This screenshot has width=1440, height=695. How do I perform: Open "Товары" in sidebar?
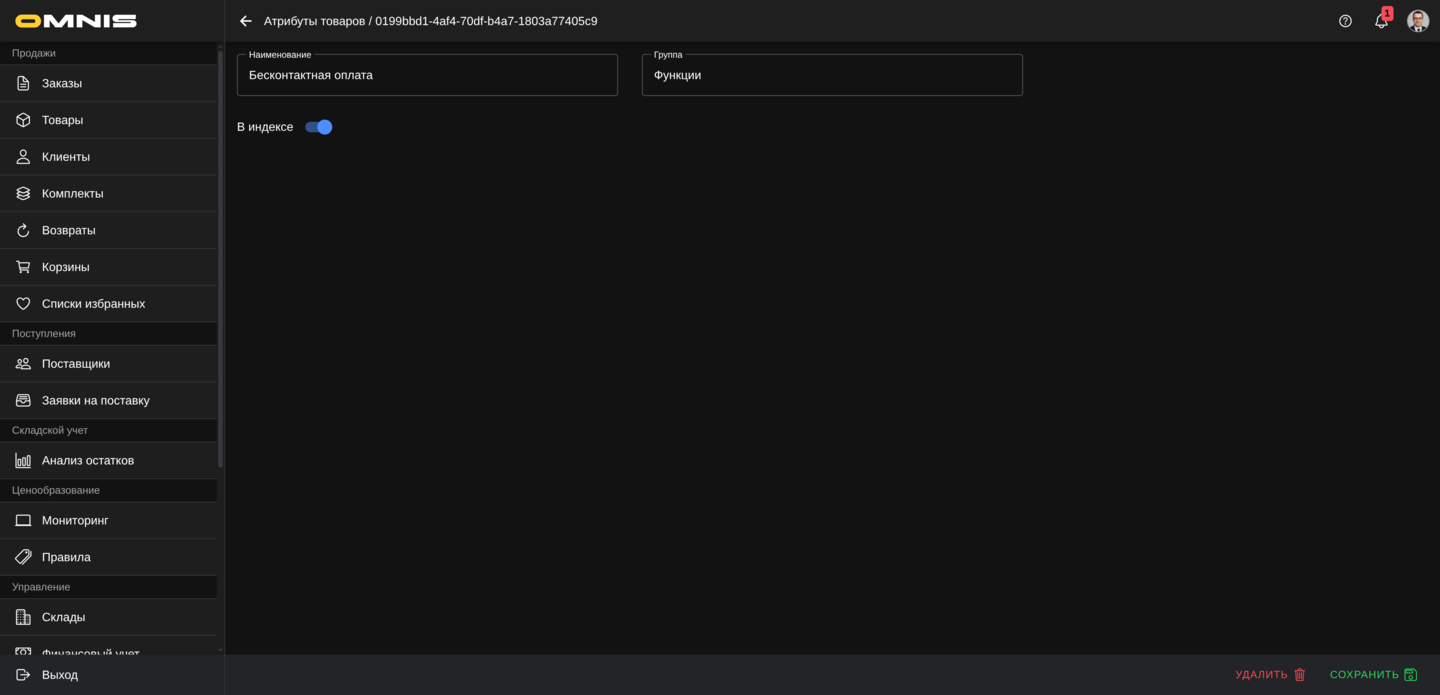coord(62,120)
